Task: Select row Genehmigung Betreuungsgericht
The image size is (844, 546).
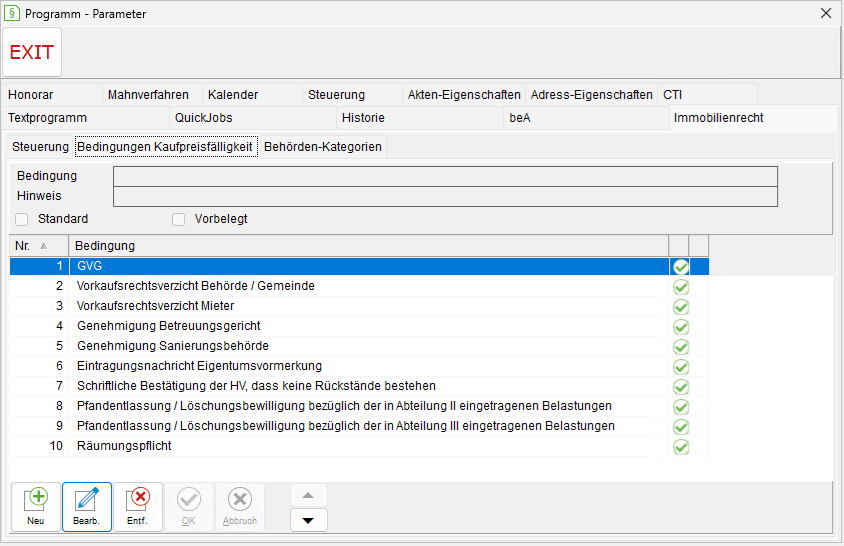Action: [359, 326]
